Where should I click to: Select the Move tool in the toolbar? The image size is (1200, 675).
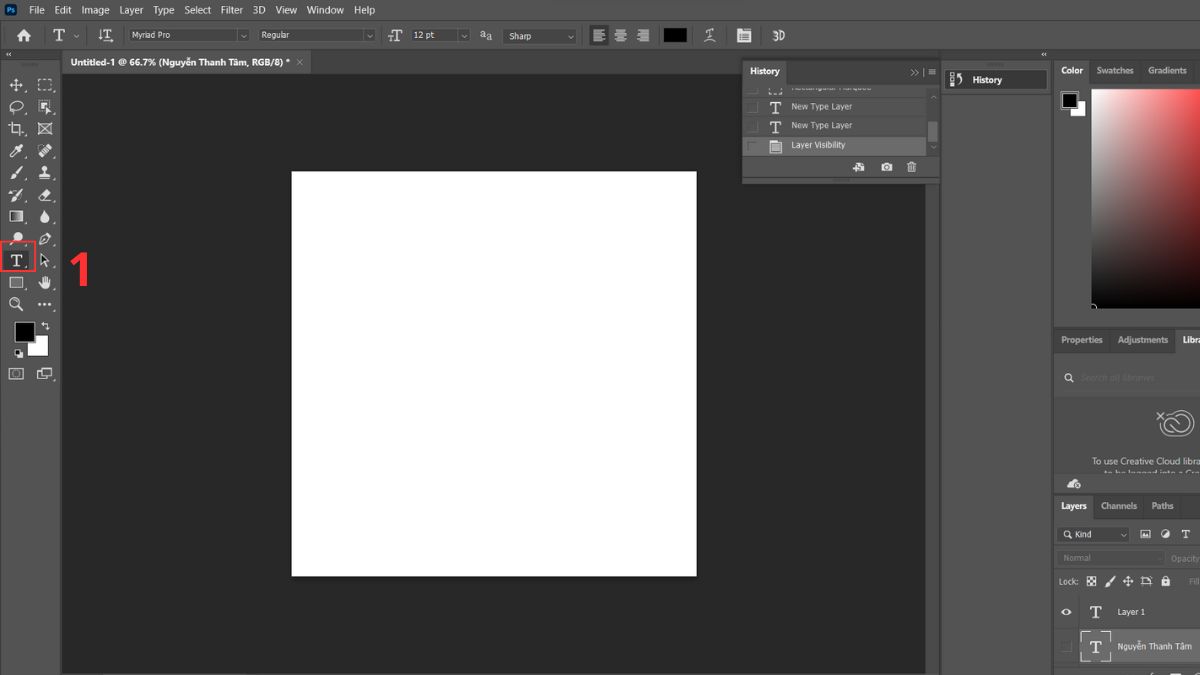click(16, 84)
